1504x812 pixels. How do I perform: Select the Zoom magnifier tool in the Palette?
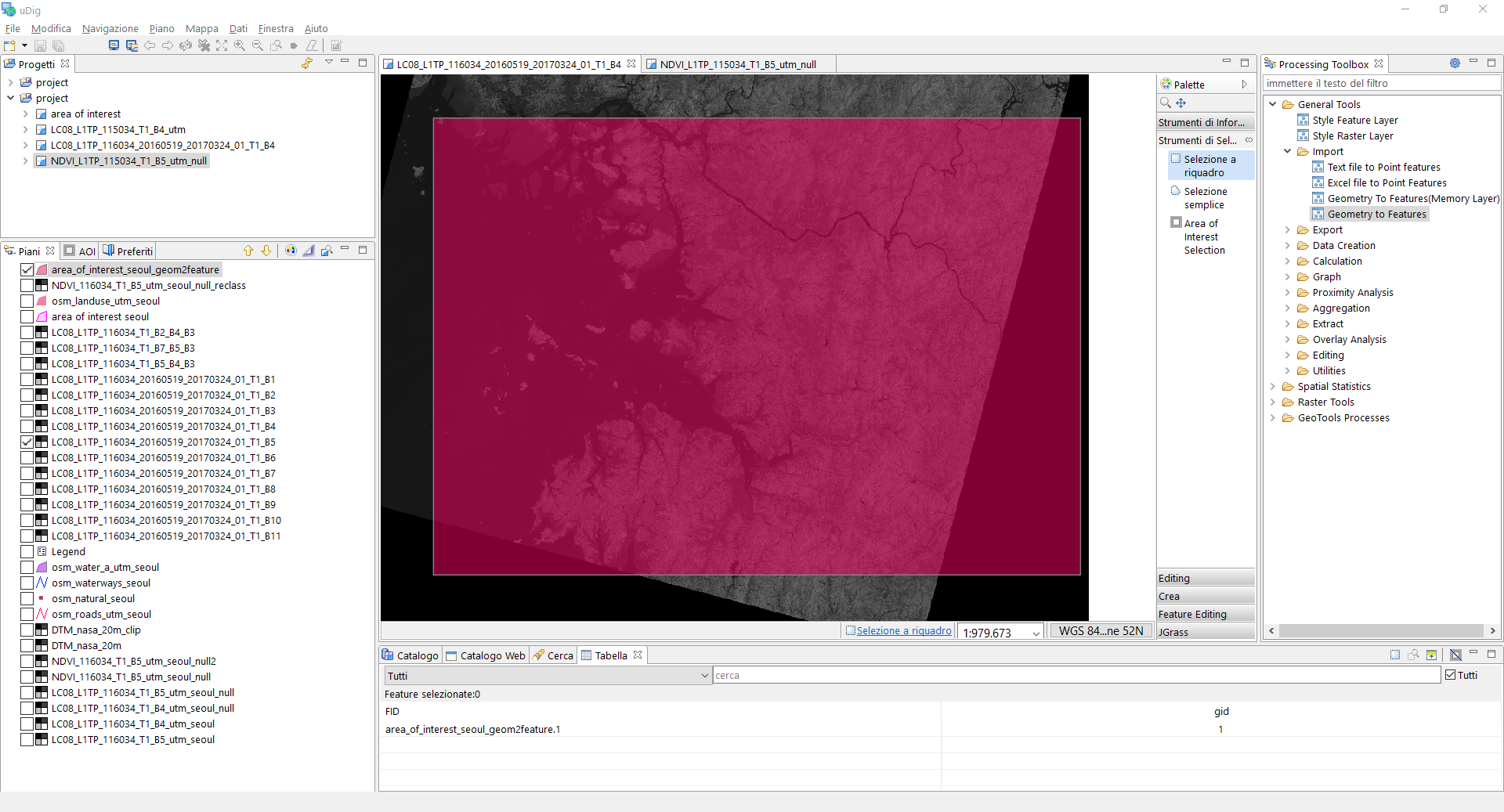[1166, 103]
